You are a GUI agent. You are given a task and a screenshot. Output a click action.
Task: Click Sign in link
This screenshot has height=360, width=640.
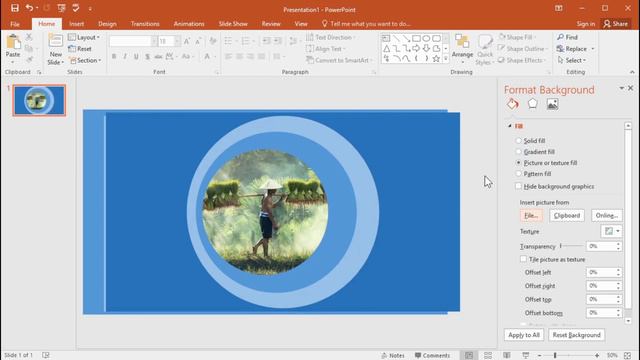tap(586, 24)
